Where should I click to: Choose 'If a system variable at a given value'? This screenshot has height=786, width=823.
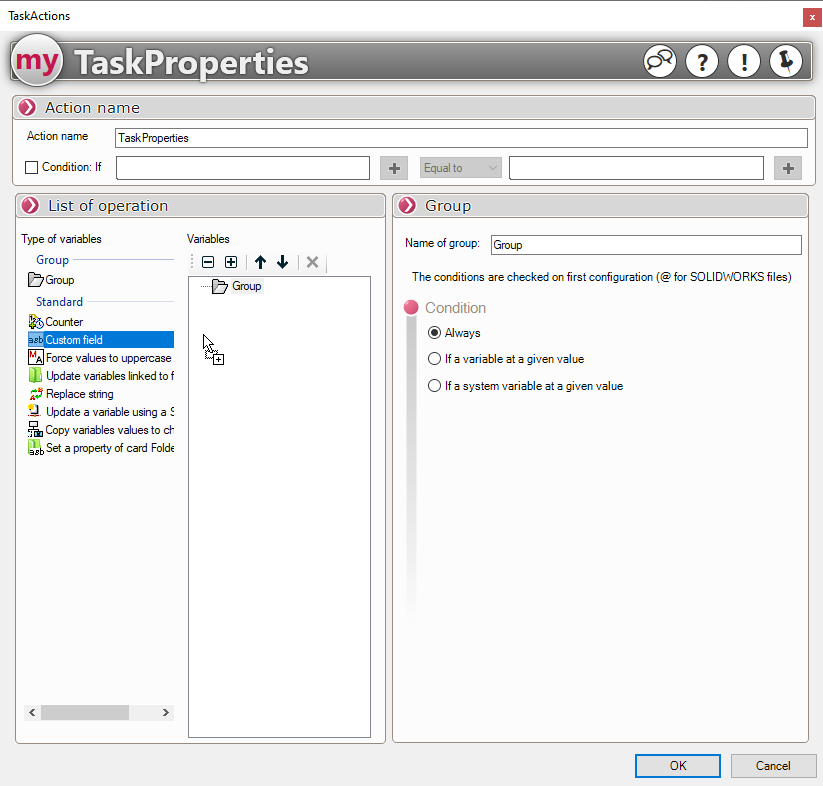pos(434,386)
